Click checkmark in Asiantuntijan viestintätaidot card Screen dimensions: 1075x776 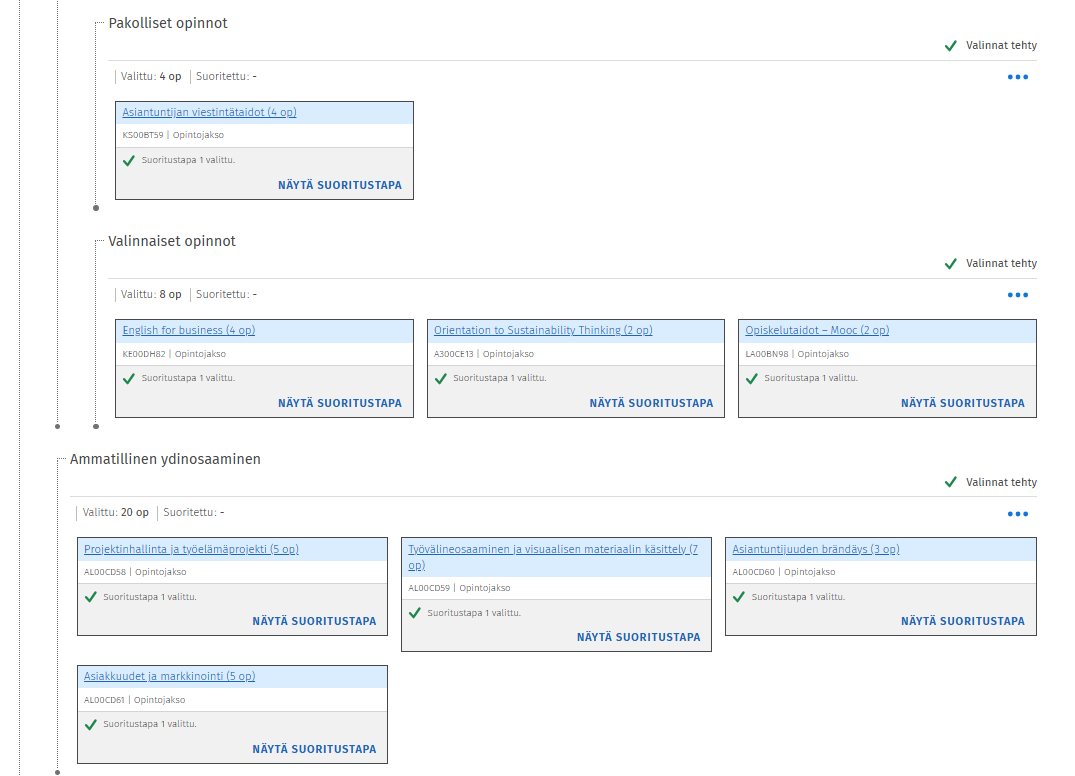(128, 160)
